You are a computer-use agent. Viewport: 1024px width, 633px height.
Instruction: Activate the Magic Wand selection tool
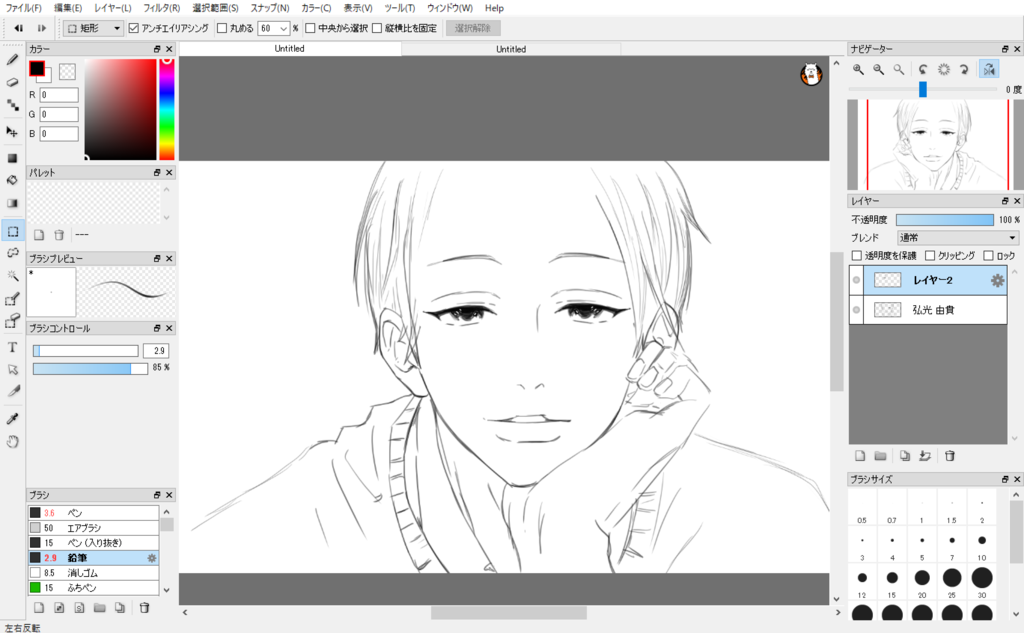(13, 275)
